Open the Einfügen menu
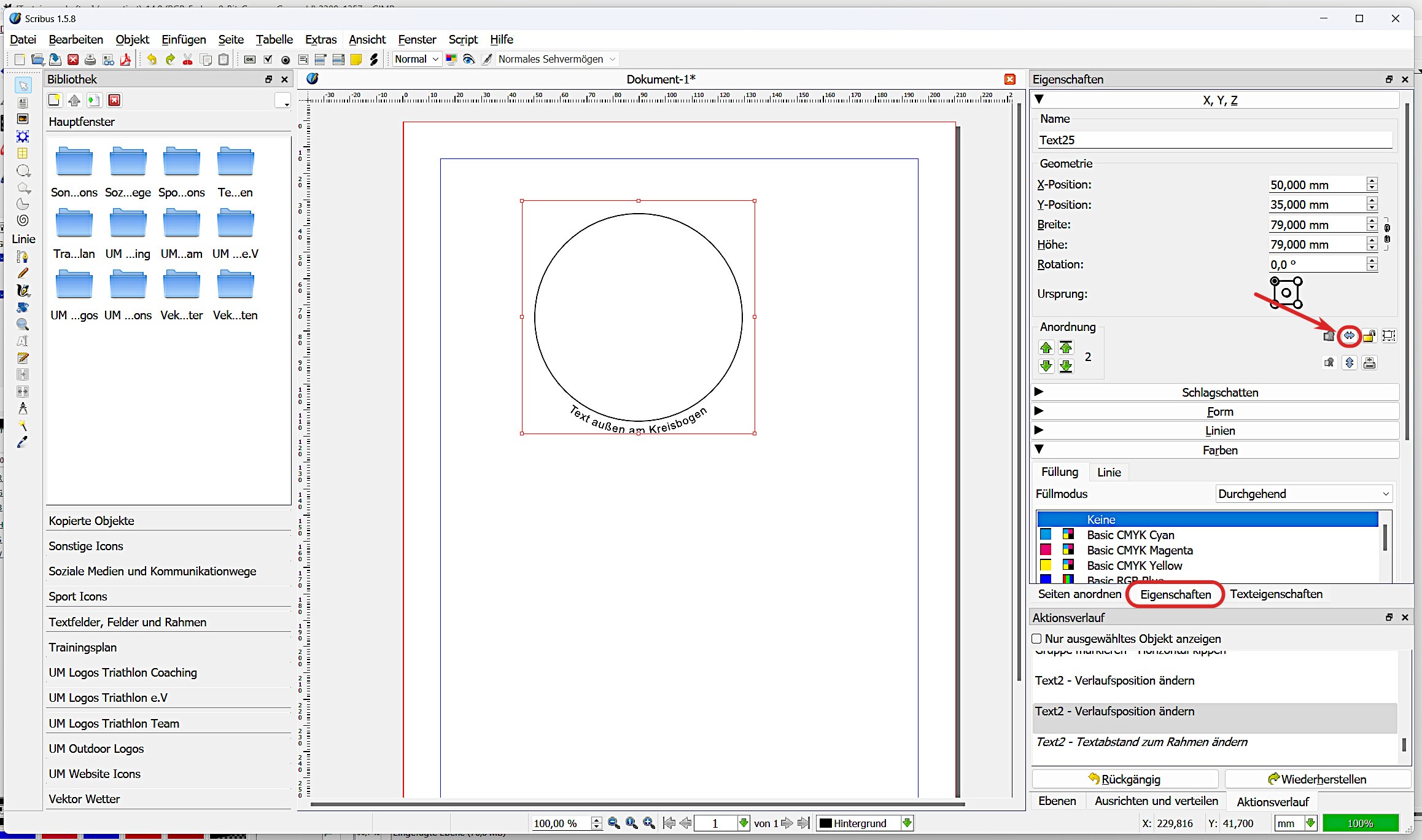1422x840 pixels. pyautogui.click(x=184, y=39)
